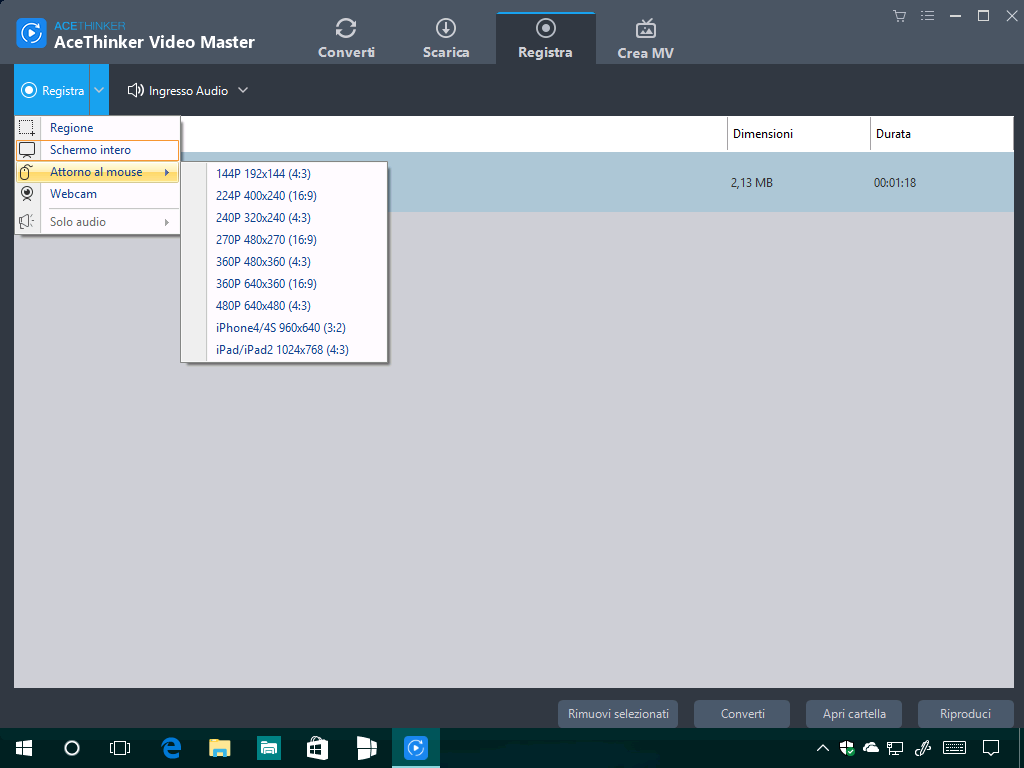Screen dimensions: 1024x768
Task: Open Task View on the taskbar
Action: coord(120,748)
